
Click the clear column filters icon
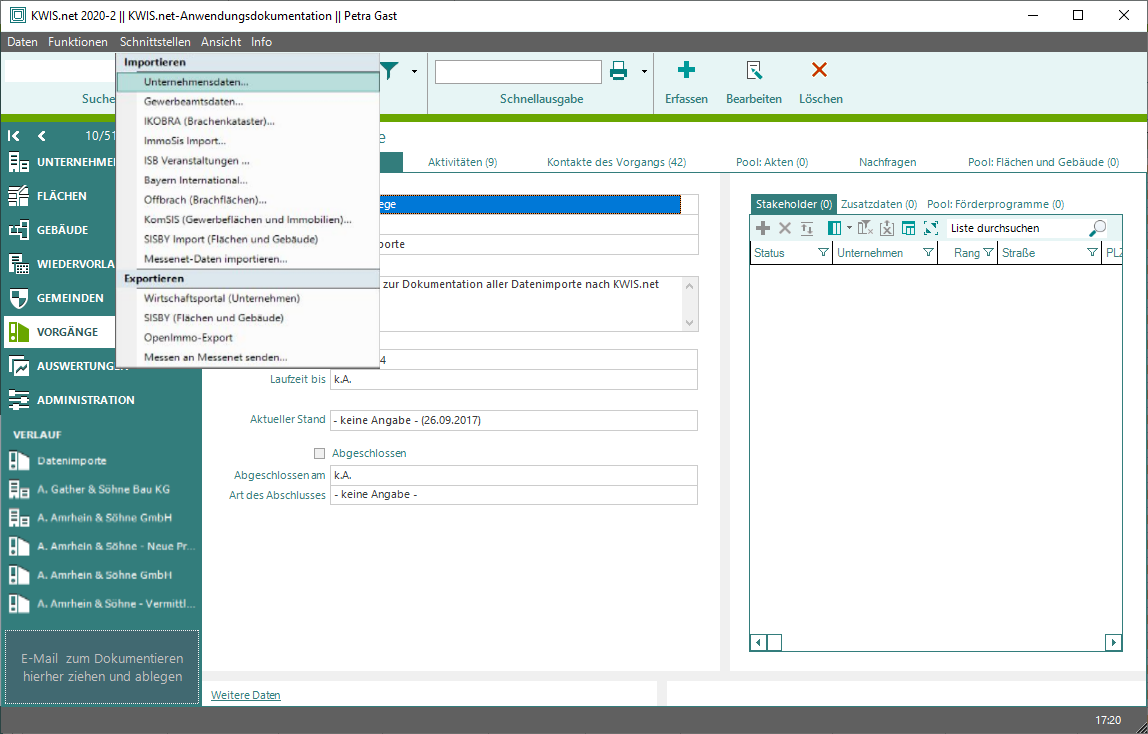pyautogui.click(x=865, y=228)
